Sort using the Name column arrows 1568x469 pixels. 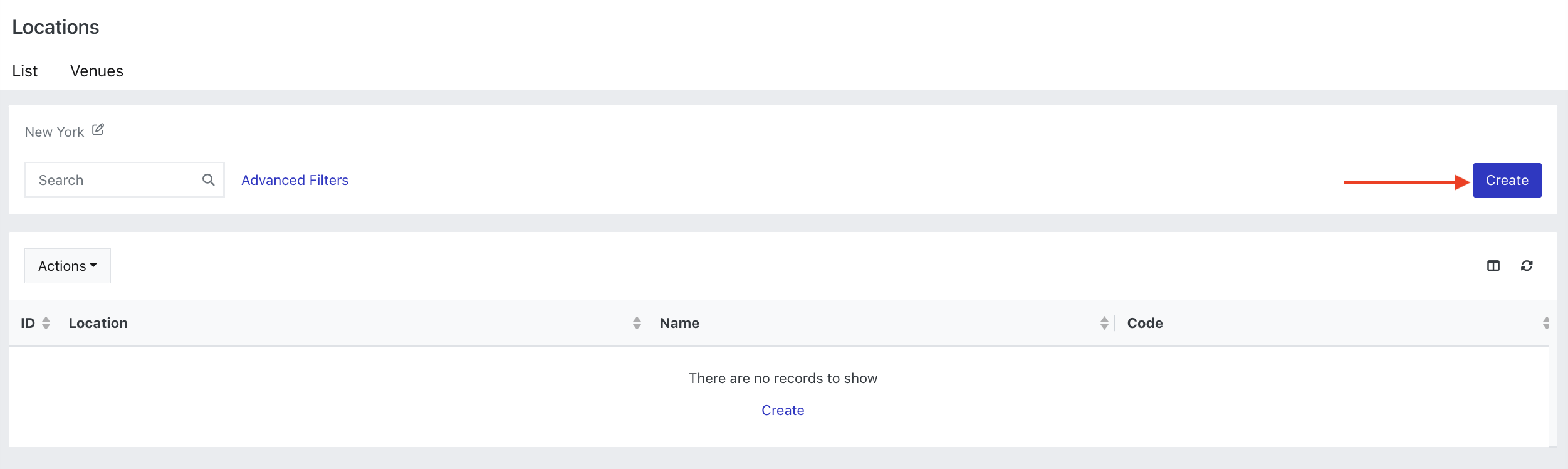1104,323
